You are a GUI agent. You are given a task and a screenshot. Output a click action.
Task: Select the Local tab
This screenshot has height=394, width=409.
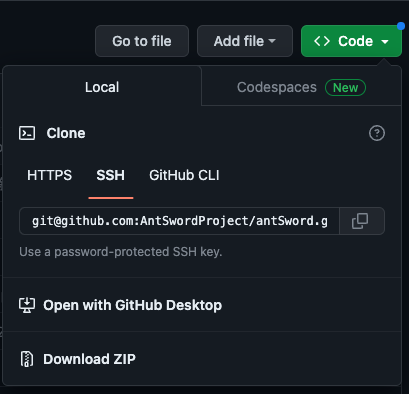tap(102, 87)
